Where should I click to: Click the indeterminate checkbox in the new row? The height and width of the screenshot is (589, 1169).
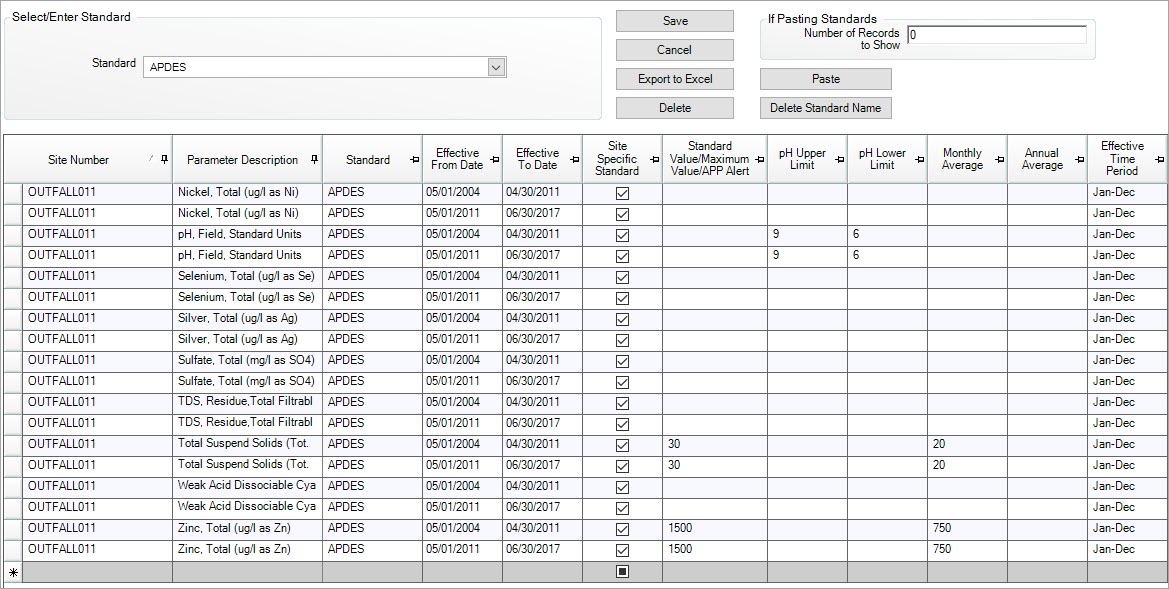coord(621,569)
